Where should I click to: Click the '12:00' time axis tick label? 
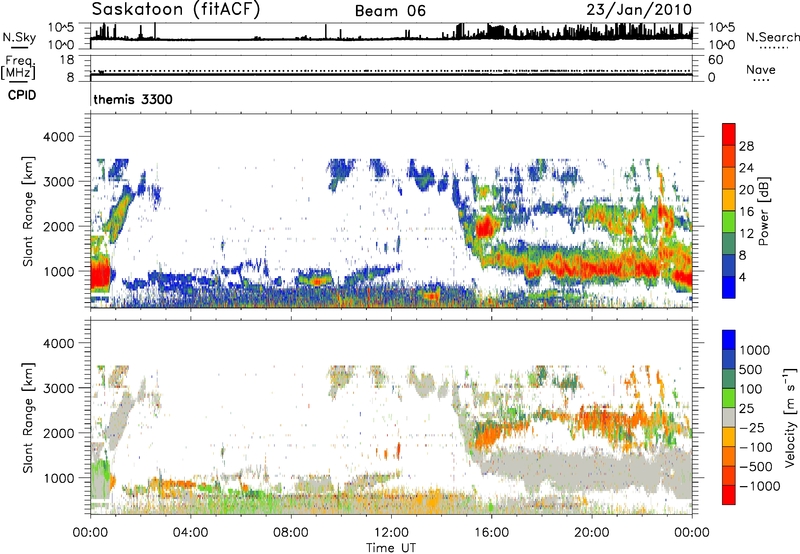(391, 533)
